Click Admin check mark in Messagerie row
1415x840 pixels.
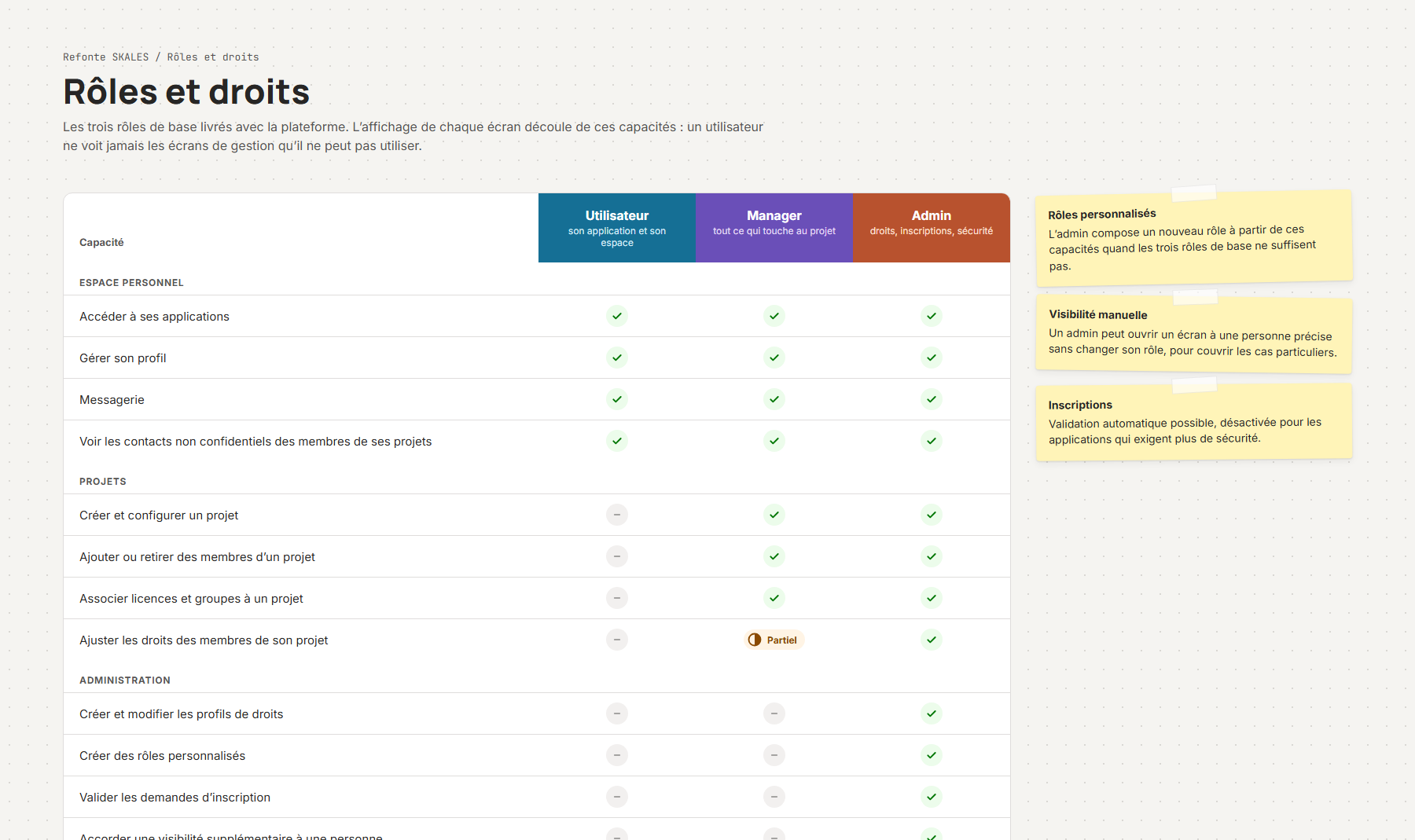(932, 399)
